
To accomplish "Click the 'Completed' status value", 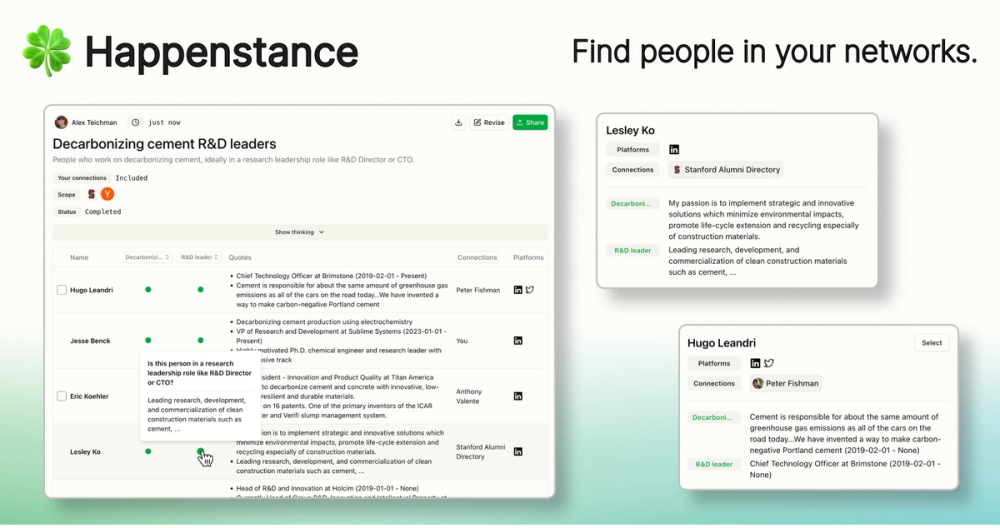I will (103, 212).
